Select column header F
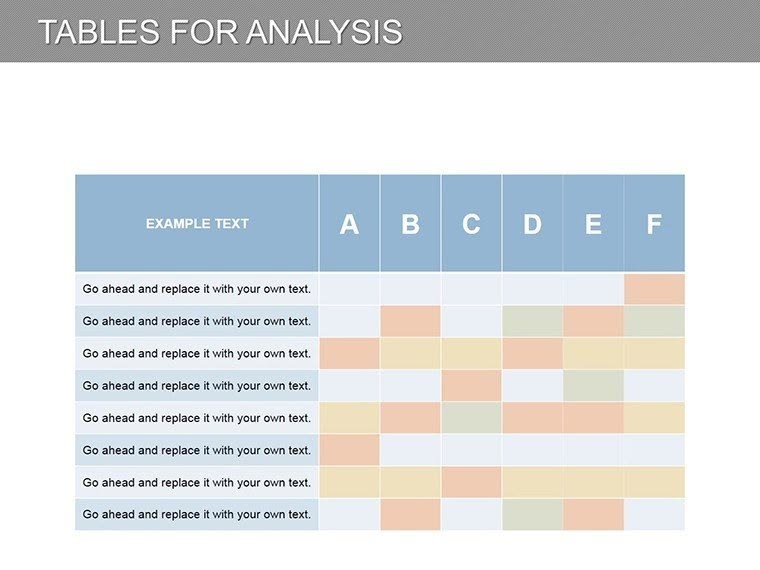 [654, 223]
